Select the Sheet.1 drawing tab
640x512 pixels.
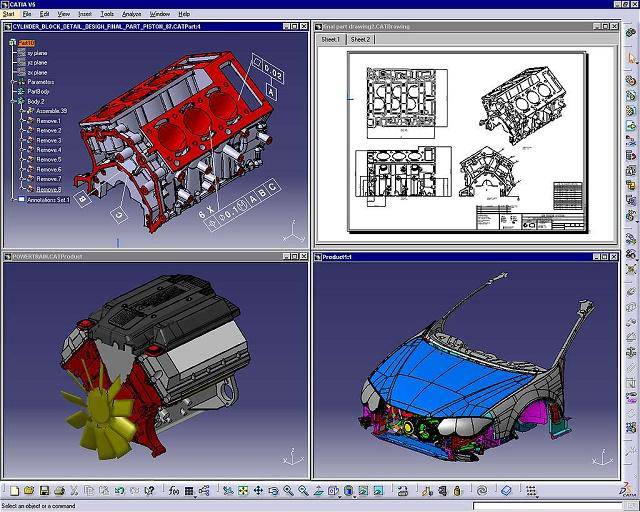(x=332, y=40)
